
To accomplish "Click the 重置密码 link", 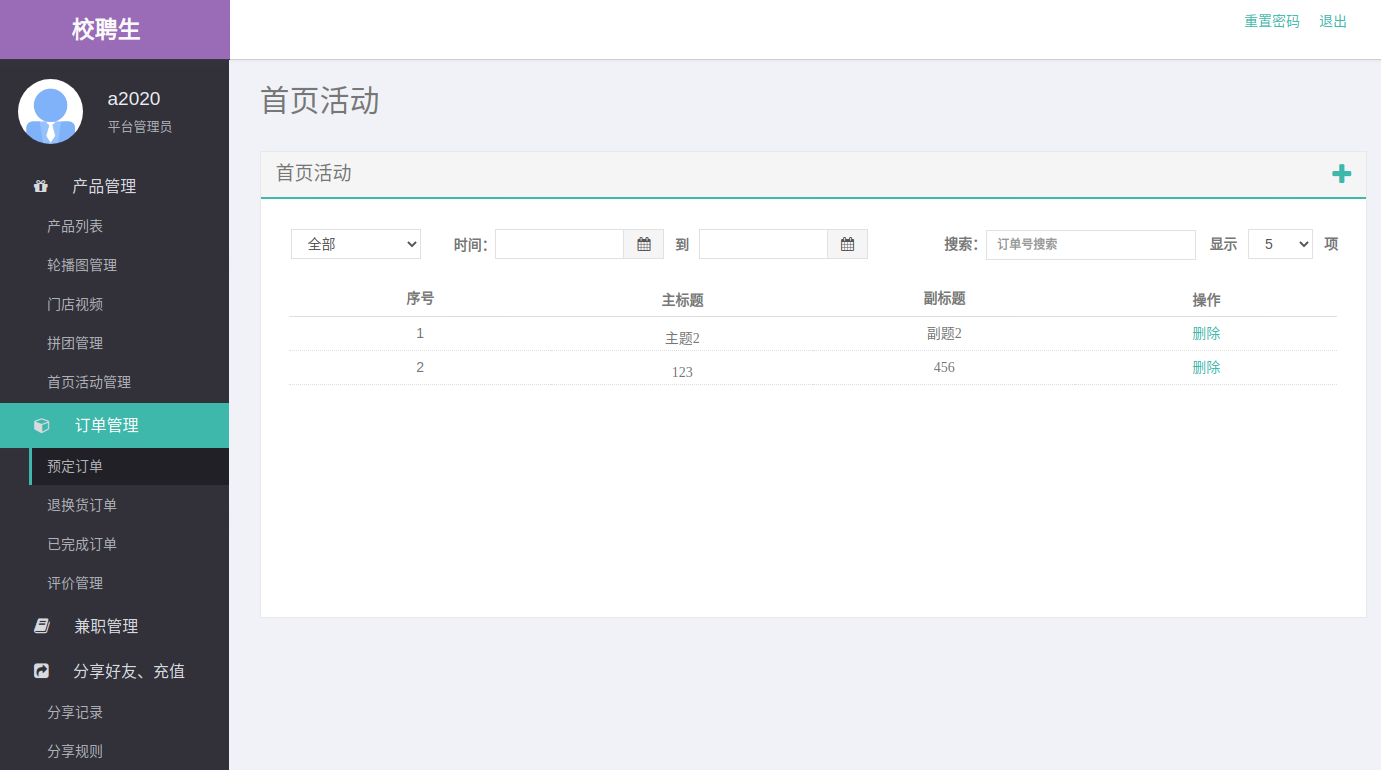I will pyautogui.click(x=1271, y=21).
